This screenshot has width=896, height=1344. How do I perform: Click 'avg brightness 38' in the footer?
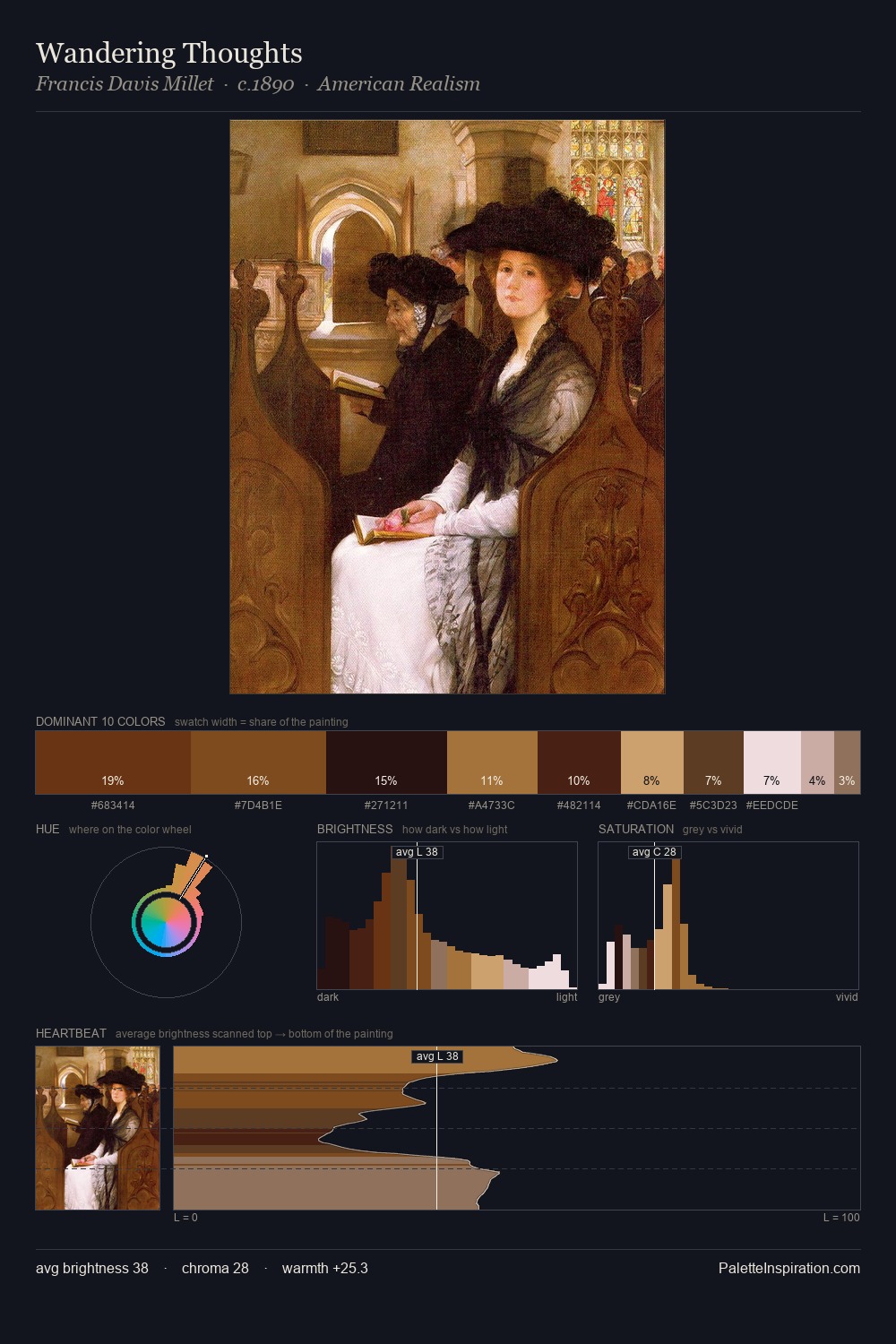pyautogui.click(x=92, y=1268)
